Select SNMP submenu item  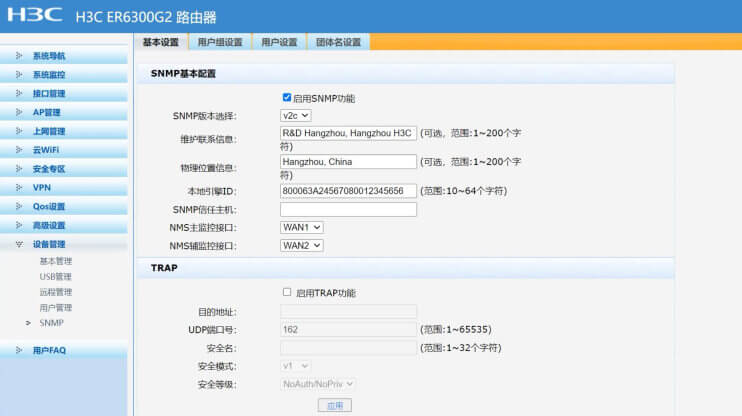point(52,323)
